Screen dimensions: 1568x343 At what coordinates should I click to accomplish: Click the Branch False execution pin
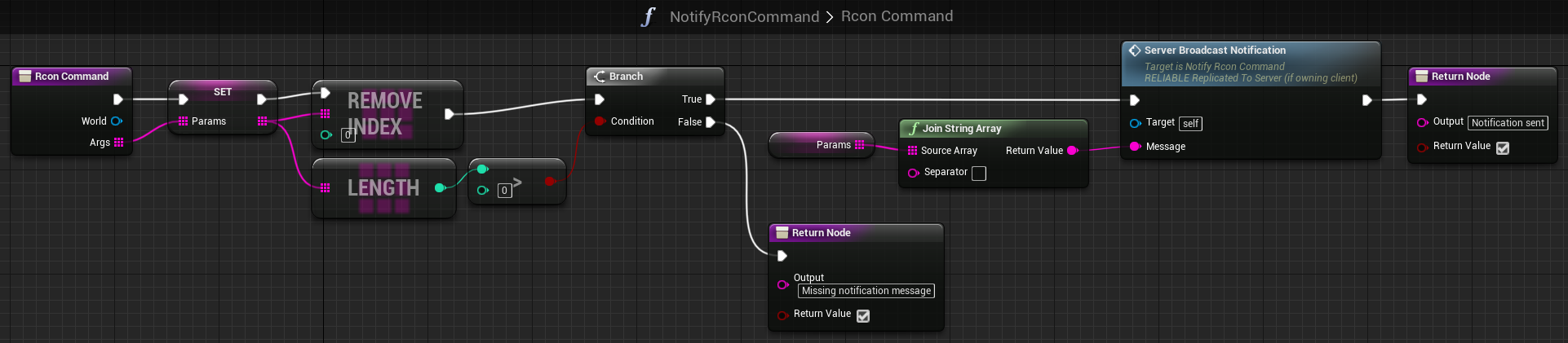[711, 122]
